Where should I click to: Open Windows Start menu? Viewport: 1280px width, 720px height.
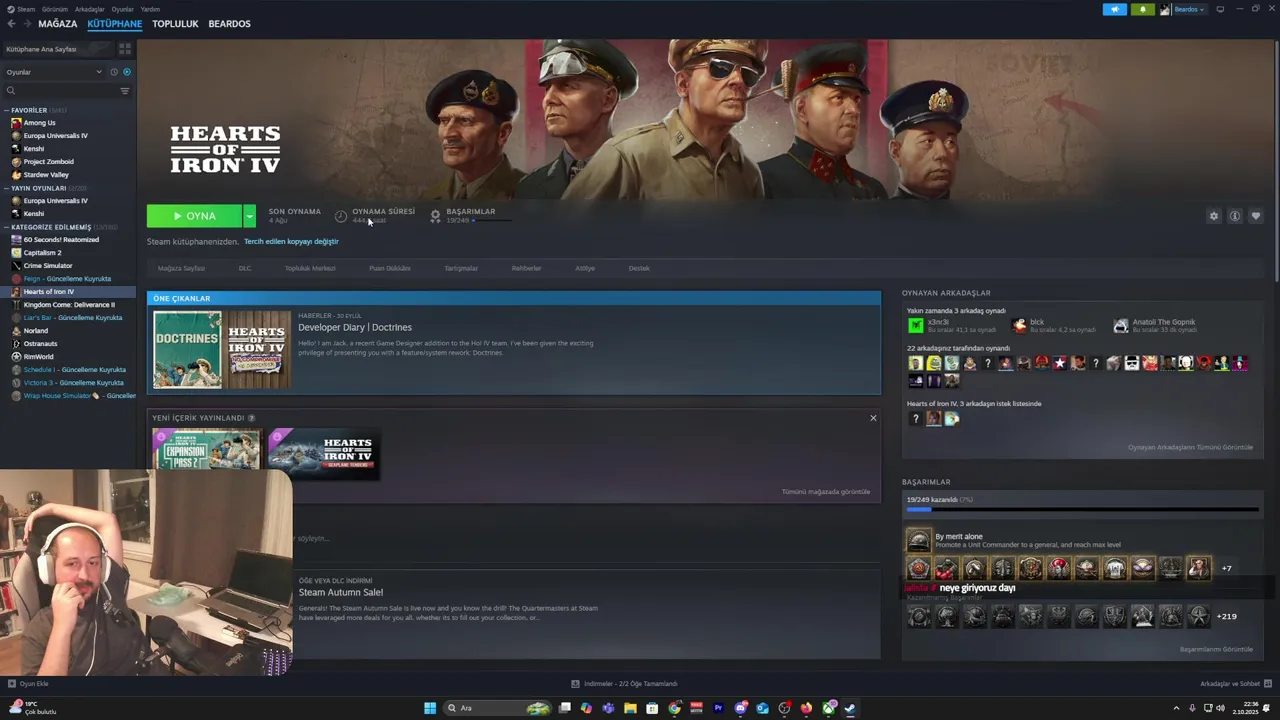[430, 708]
